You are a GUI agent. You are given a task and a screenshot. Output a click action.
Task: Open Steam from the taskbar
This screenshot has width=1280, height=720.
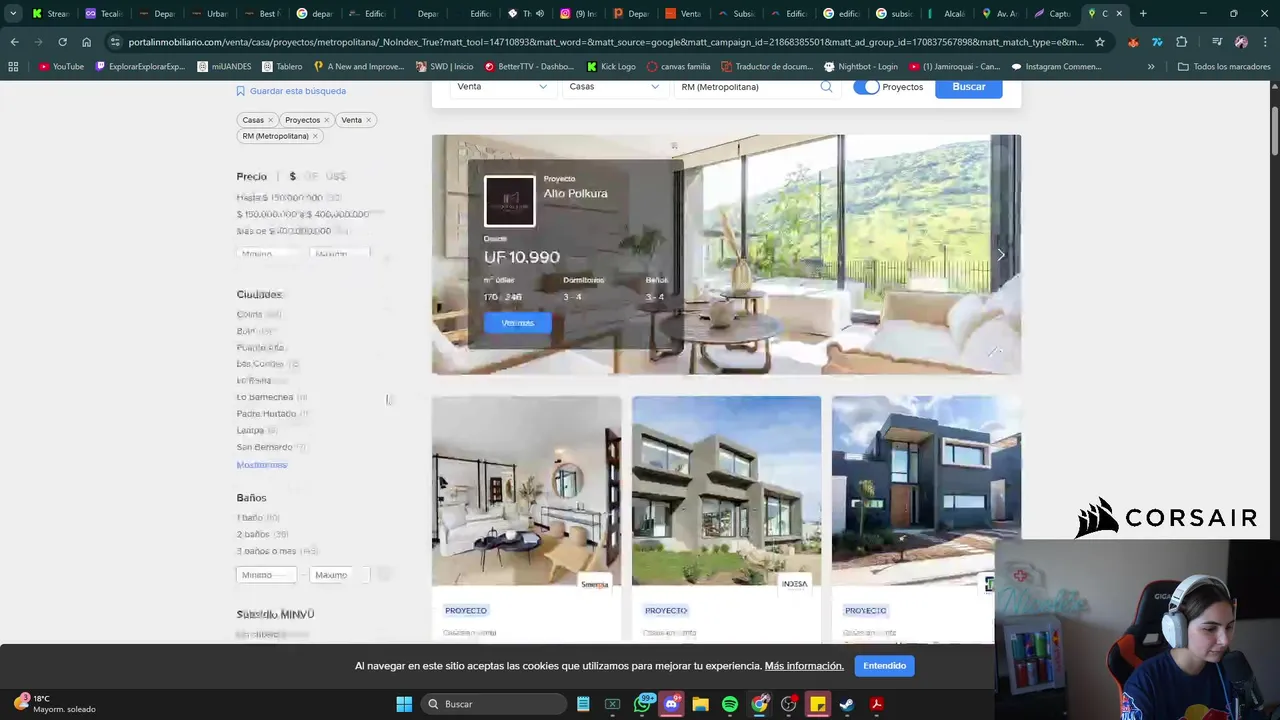pos(847,704)
